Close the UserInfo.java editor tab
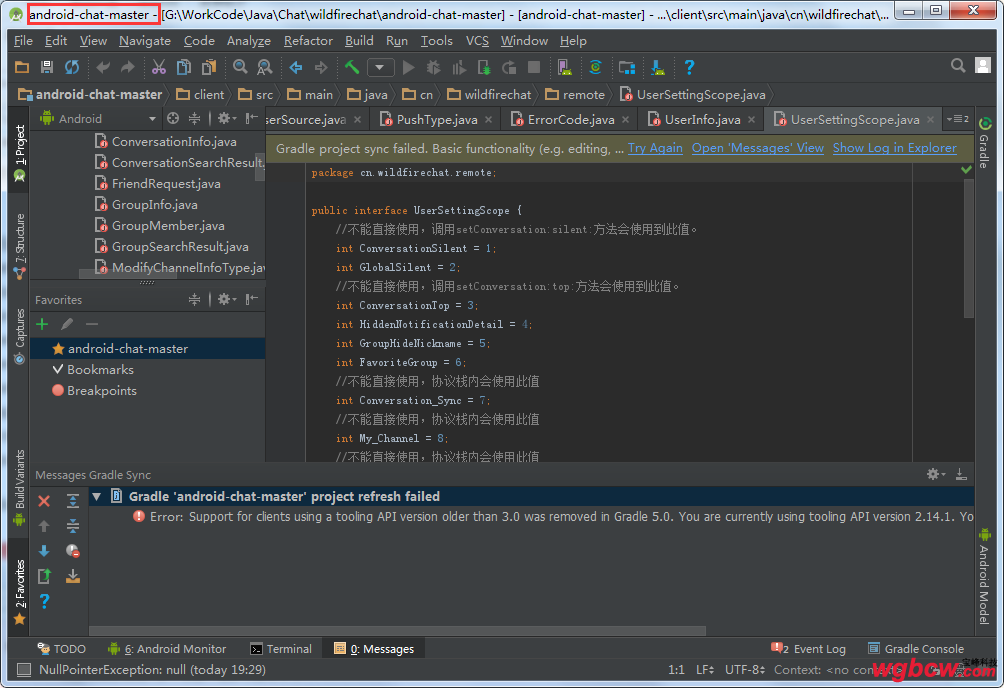The height and width of the screenshot is (688, 1004). (751, 119)
